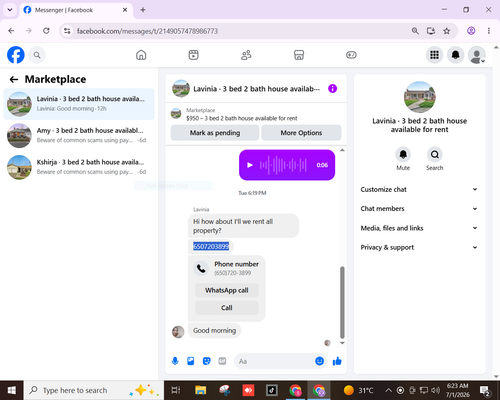This screenshot has width=500, height=400.
Task: Open Chrome profile icon
Action: point(471,31)
